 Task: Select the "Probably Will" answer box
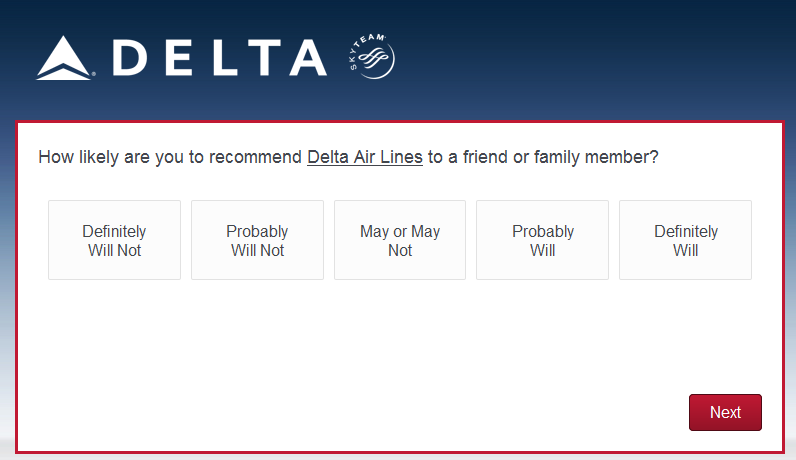click(x=543, y=240)
